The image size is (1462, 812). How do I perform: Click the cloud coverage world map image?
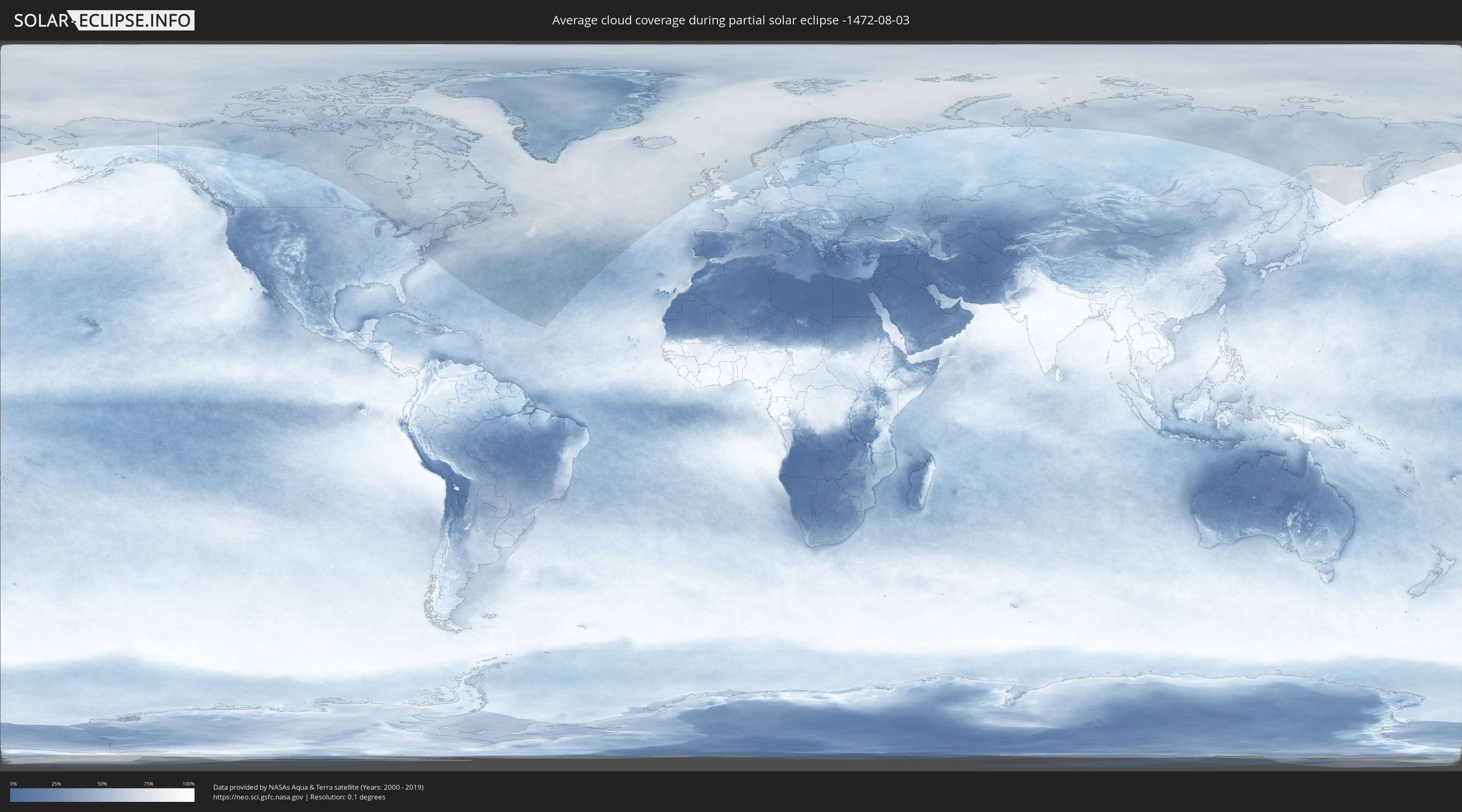pos(731,406)
